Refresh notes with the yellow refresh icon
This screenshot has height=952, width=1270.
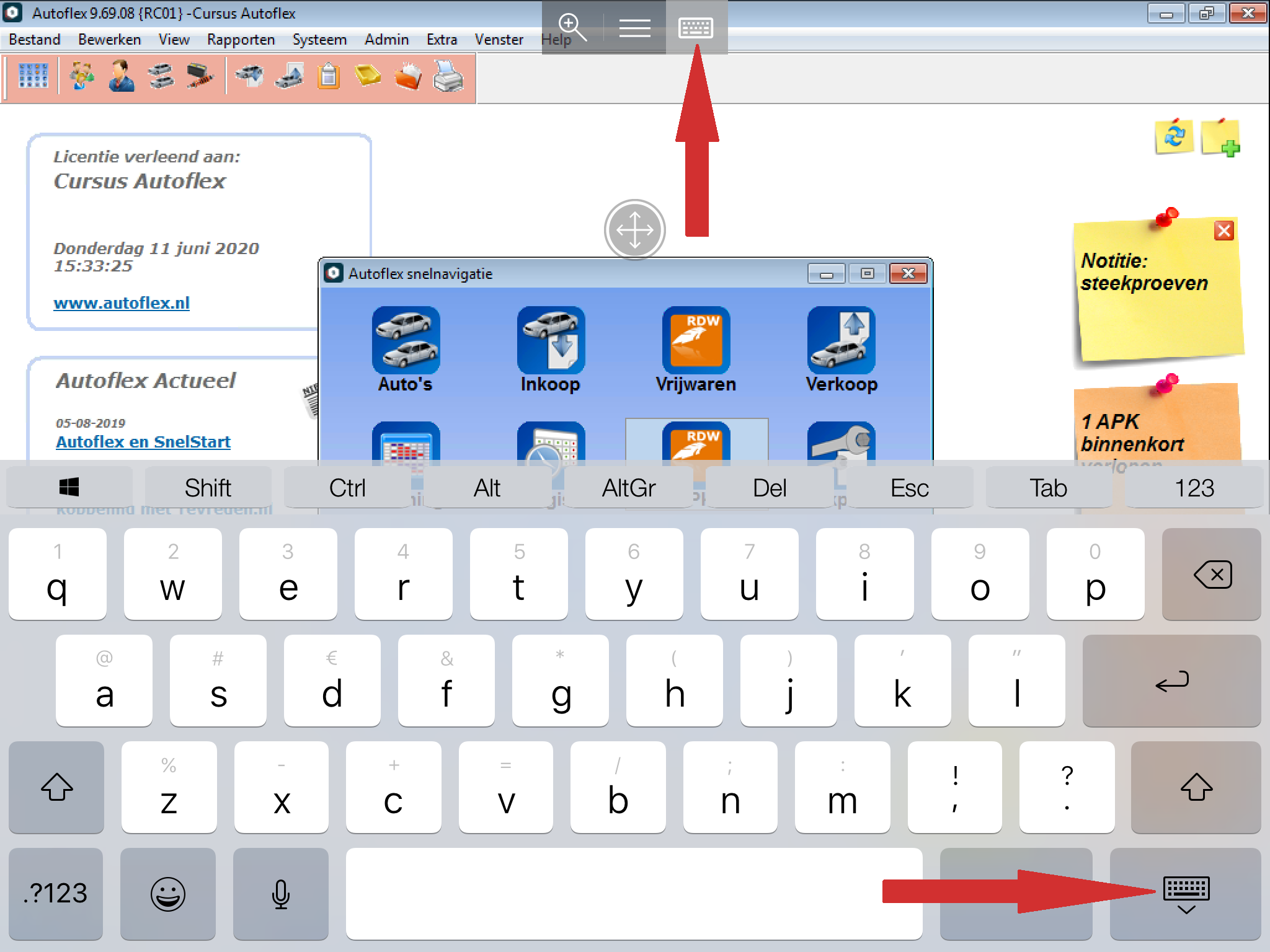click(1174, 136)
